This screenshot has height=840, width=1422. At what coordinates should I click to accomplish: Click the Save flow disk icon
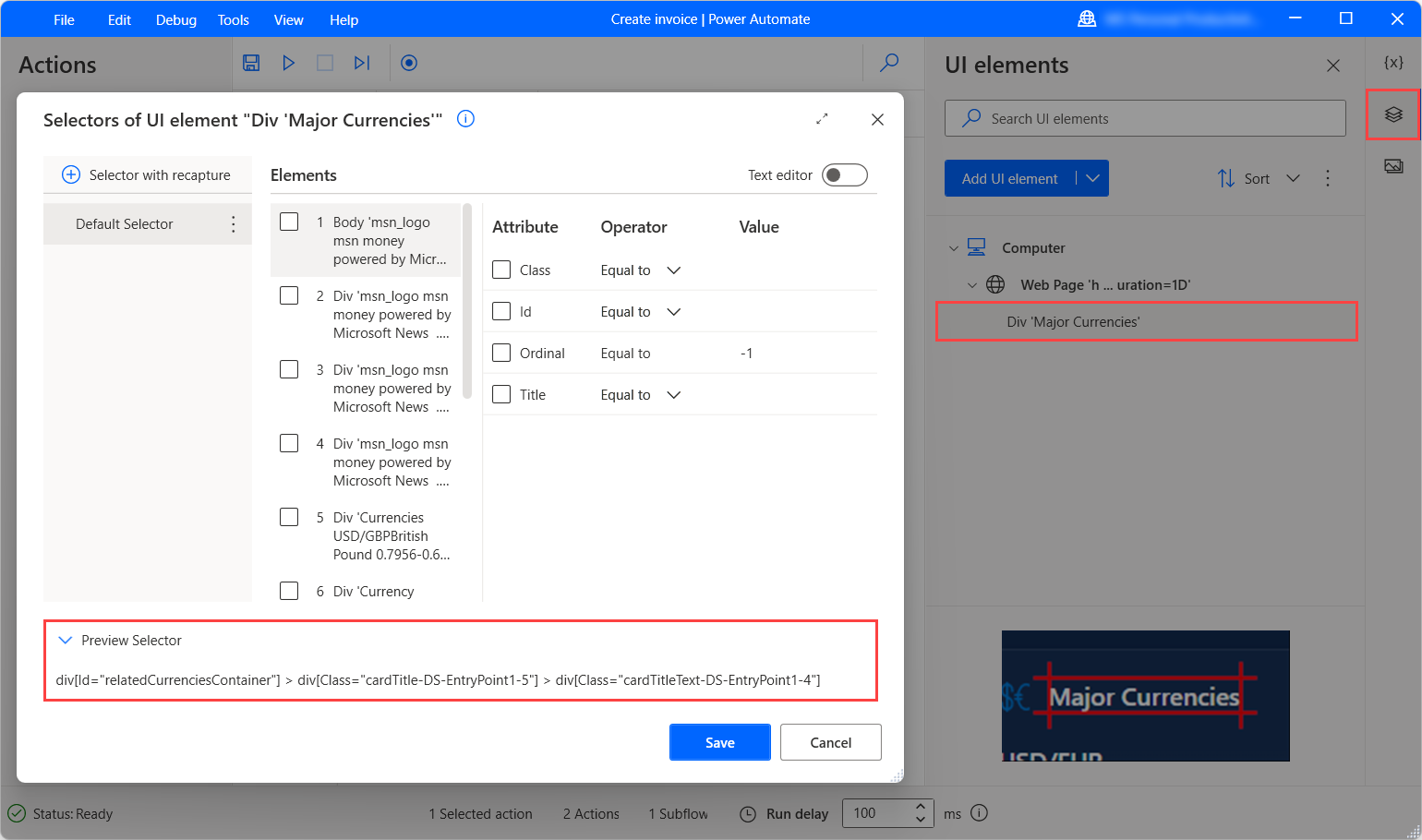coord(251,63)
